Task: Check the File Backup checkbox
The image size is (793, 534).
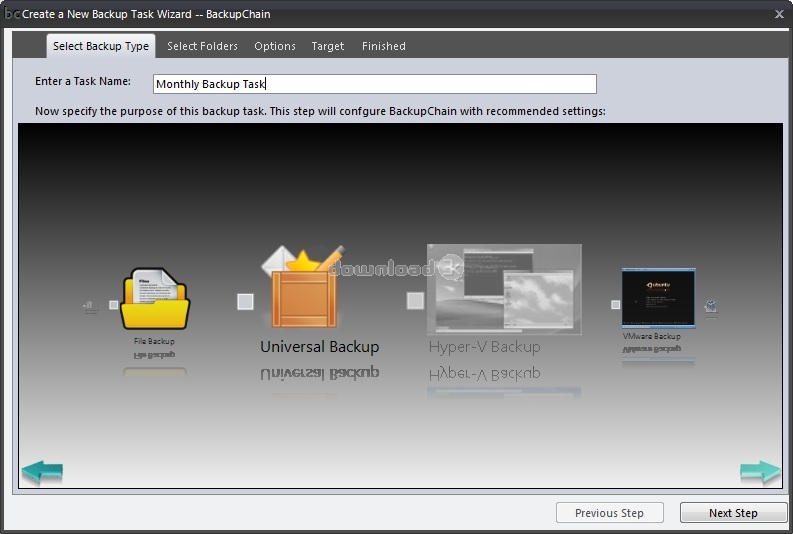Action: point(114,305)
